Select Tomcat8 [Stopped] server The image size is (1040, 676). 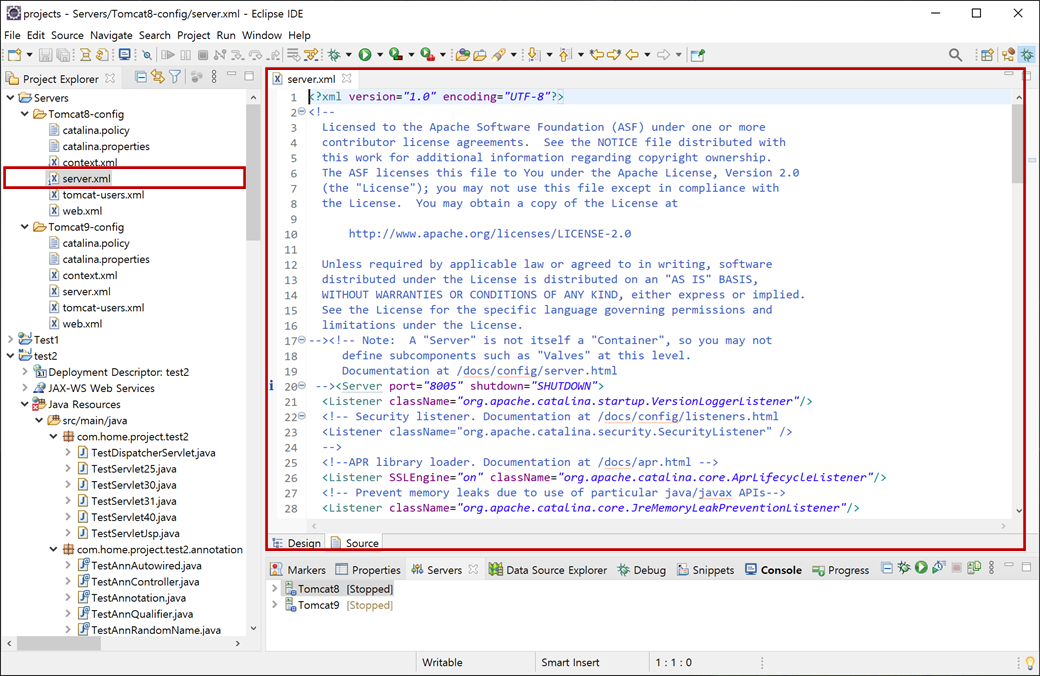(338, 588)
